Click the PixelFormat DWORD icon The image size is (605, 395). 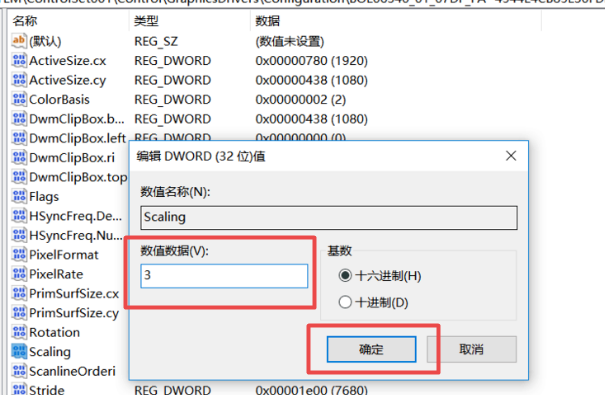pyautogui.click(x=19, y=254)
